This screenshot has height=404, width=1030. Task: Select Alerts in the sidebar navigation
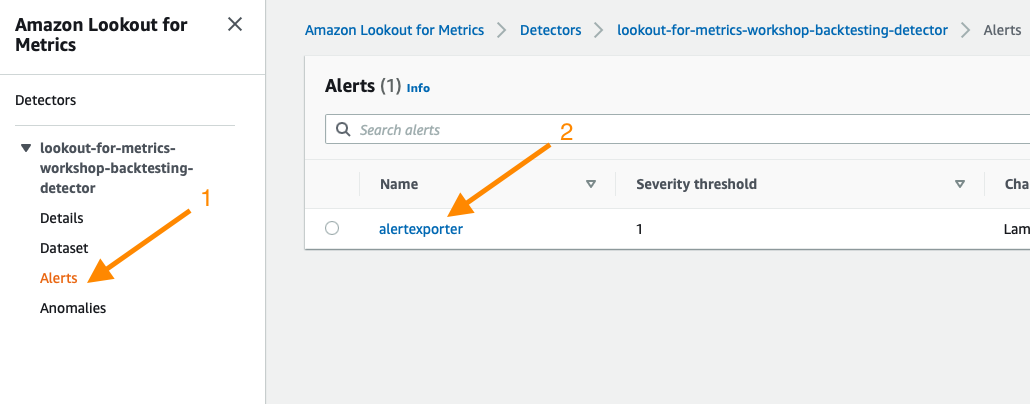[58, 278]
